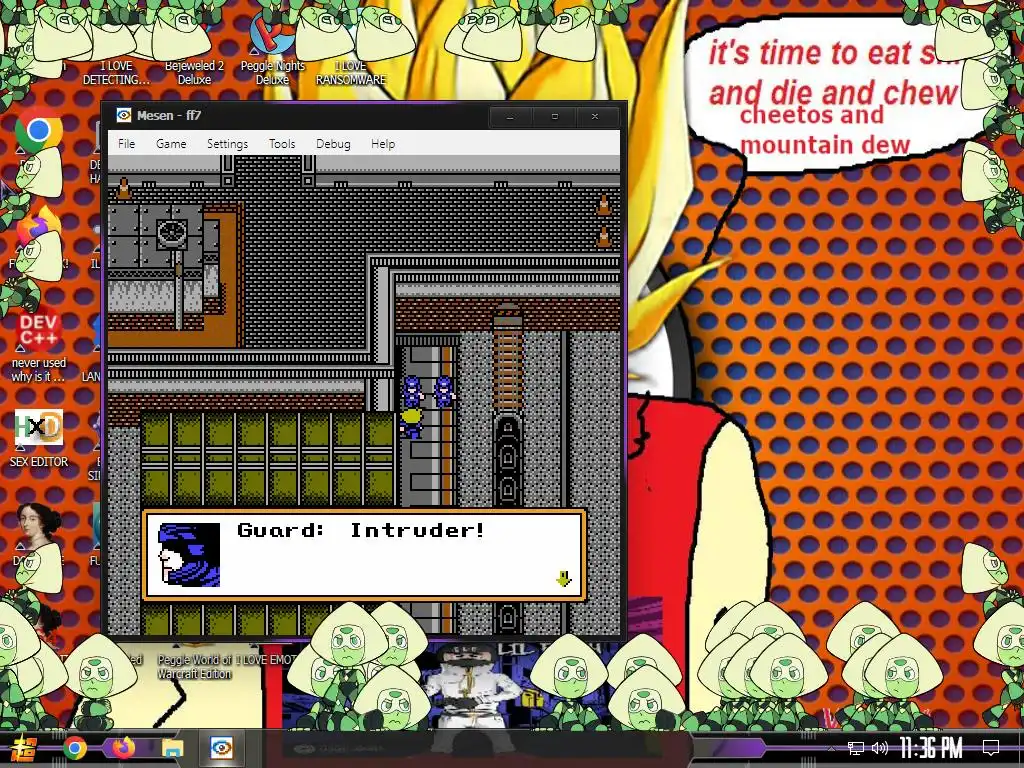Viewport: 1024px width, 768px height.
Task: Click the 'never used why is it...' label
Action: point(39,370)
